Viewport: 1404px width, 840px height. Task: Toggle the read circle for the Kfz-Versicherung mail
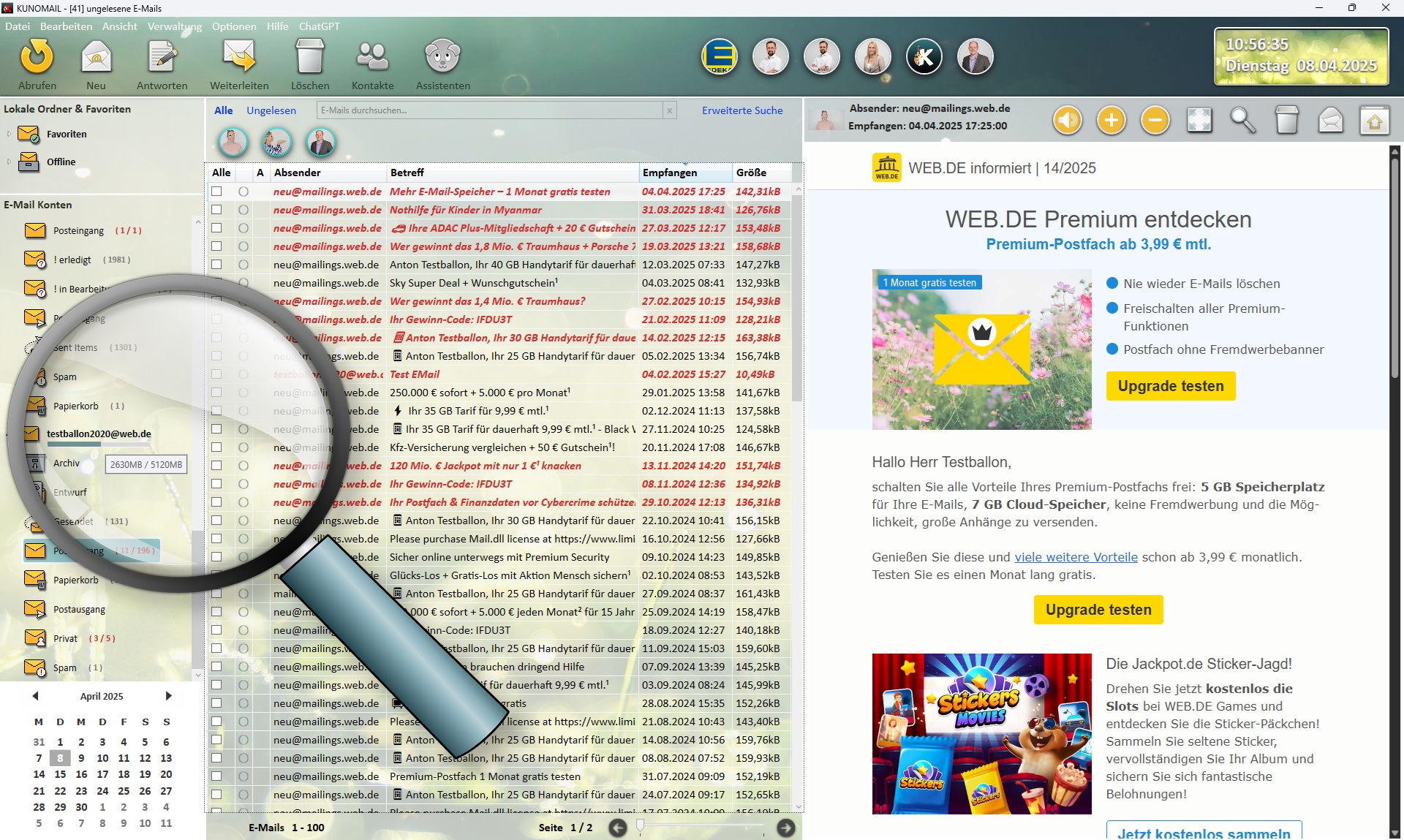(x=244, y=447)
